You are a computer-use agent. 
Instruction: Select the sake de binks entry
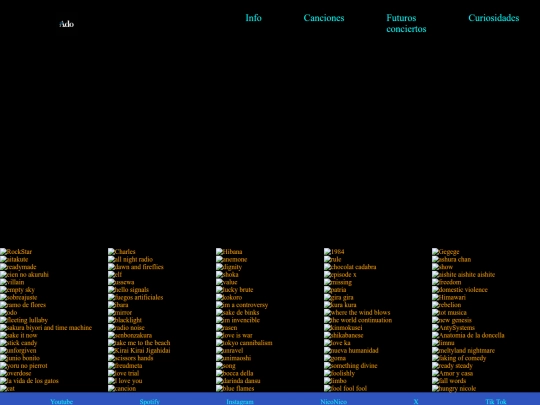coord(238,312)
